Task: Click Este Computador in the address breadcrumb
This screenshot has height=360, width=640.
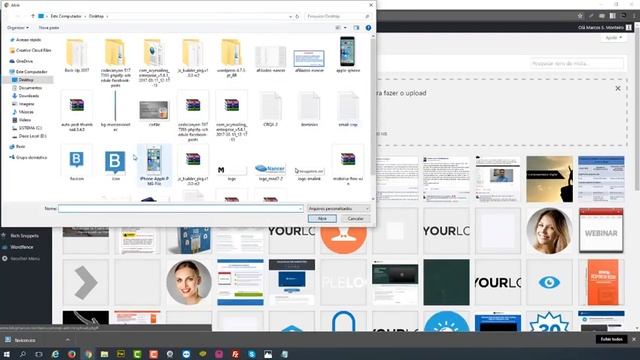Action: pyautogui.click(x=66, y=16)
